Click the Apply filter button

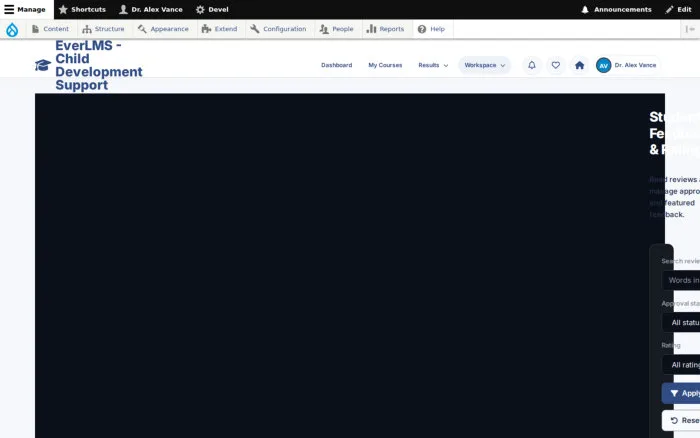click(681, 393)
